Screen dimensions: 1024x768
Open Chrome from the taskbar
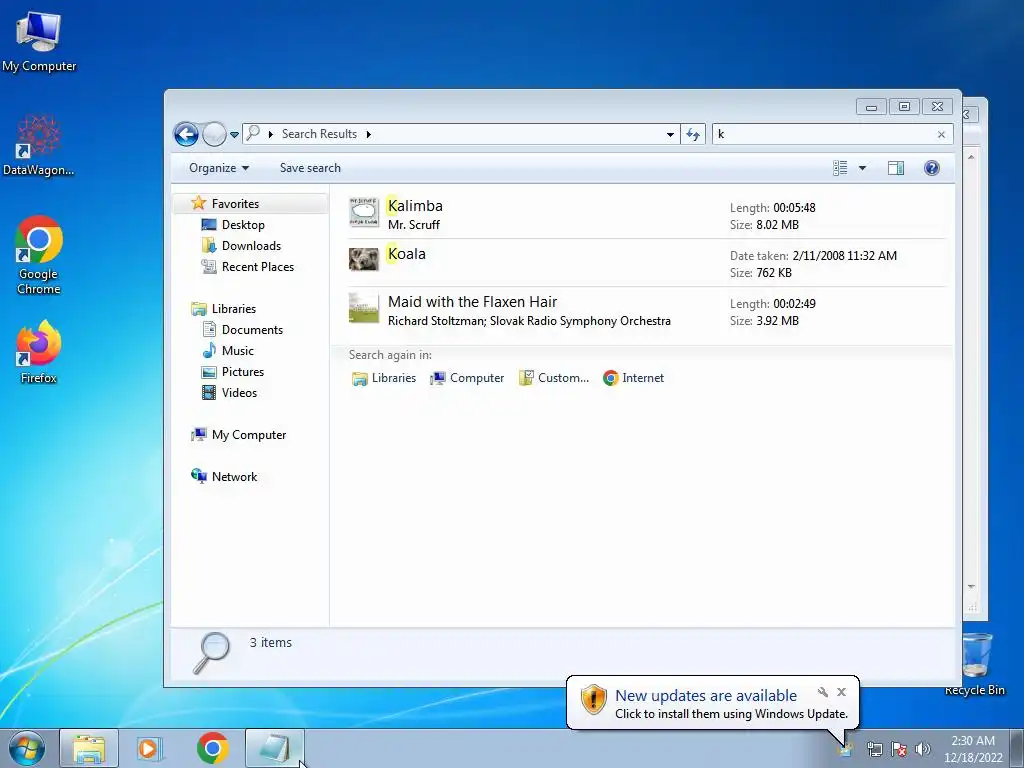(x=212, y=748)
